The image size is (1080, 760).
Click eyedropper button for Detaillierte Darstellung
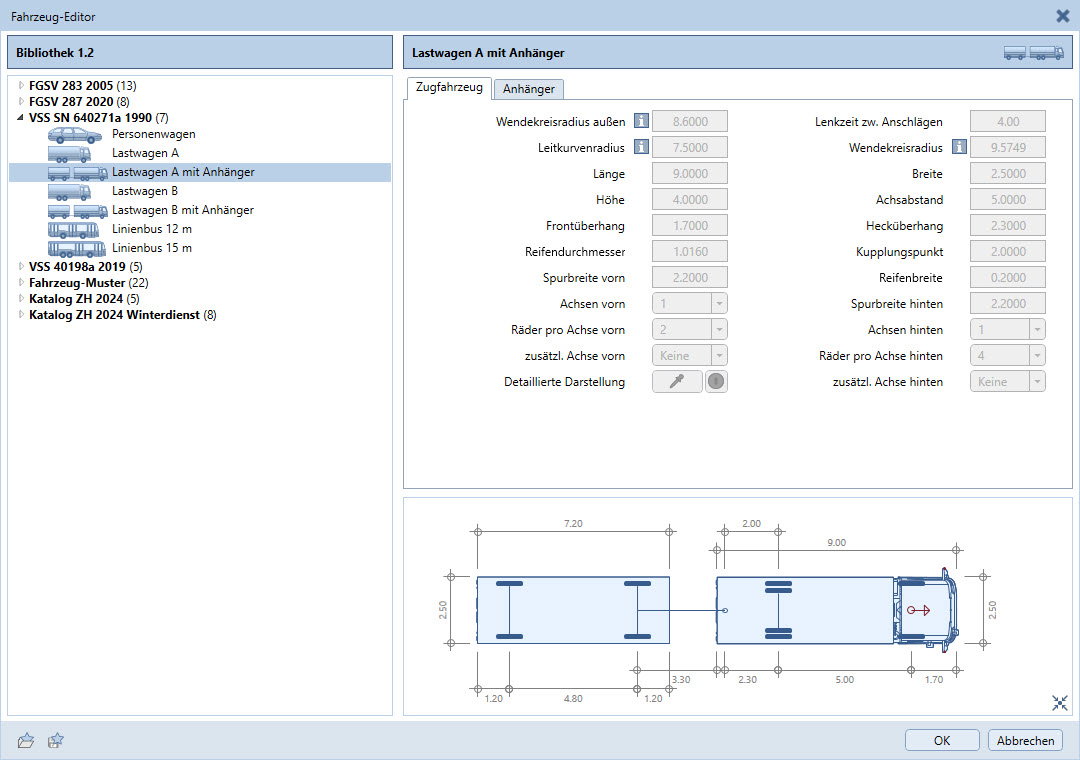(x=677, y=382)
